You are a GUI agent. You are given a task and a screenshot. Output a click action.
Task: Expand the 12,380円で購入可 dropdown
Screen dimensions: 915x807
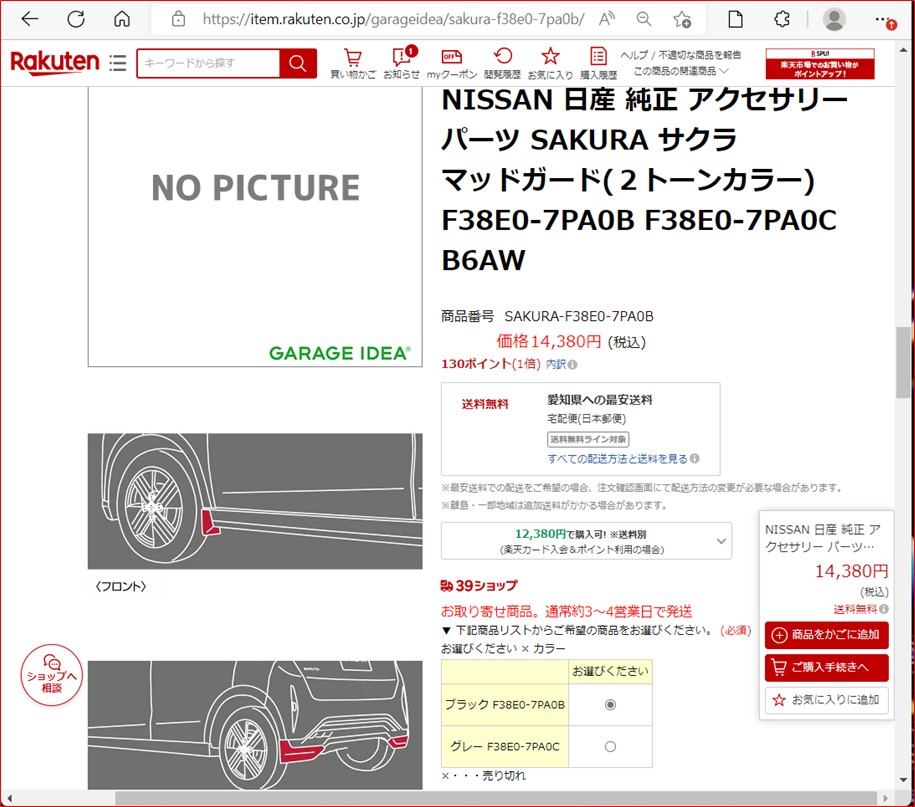click(586, 541)
